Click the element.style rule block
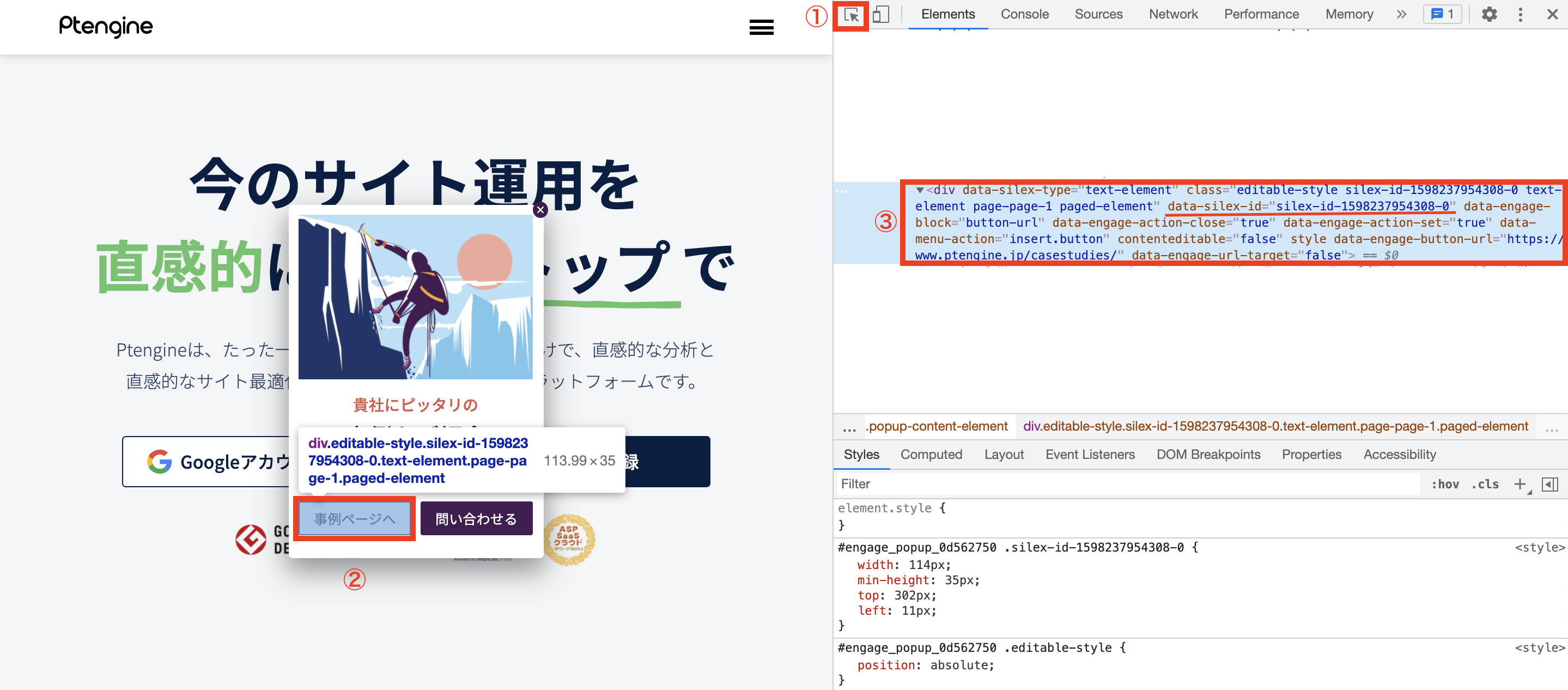 pyautogui.click(x=1200, y=516)
